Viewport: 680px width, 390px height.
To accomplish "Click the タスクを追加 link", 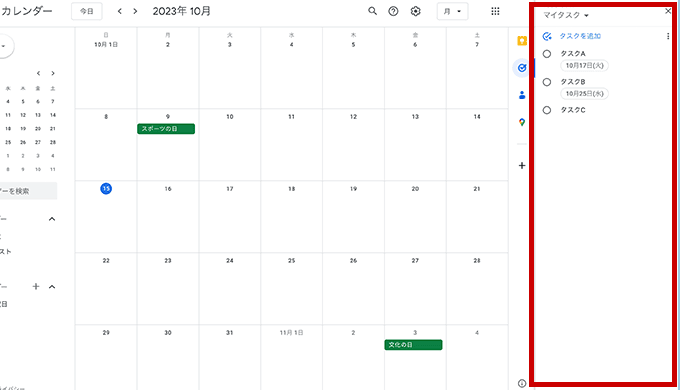I will (580, 36).
